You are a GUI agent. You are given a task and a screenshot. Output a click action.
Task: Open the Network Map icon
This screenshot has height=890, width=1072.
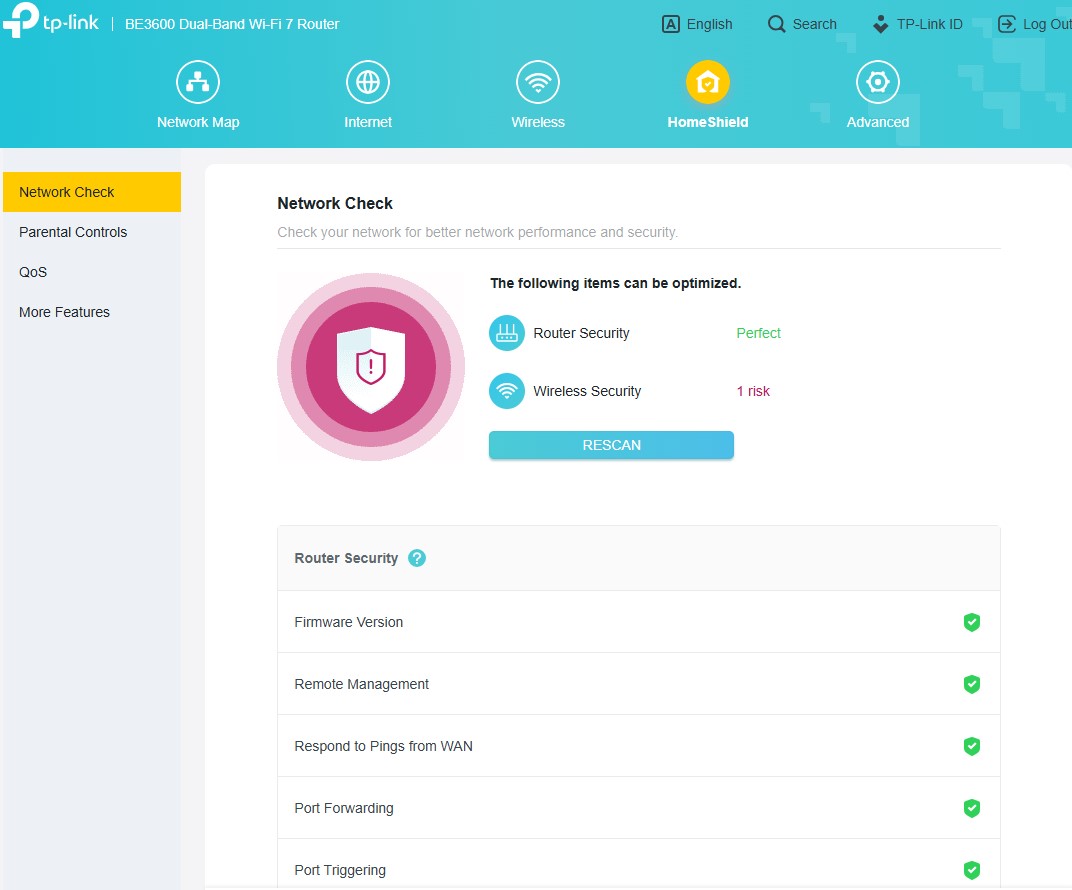(x=198, y=83)
